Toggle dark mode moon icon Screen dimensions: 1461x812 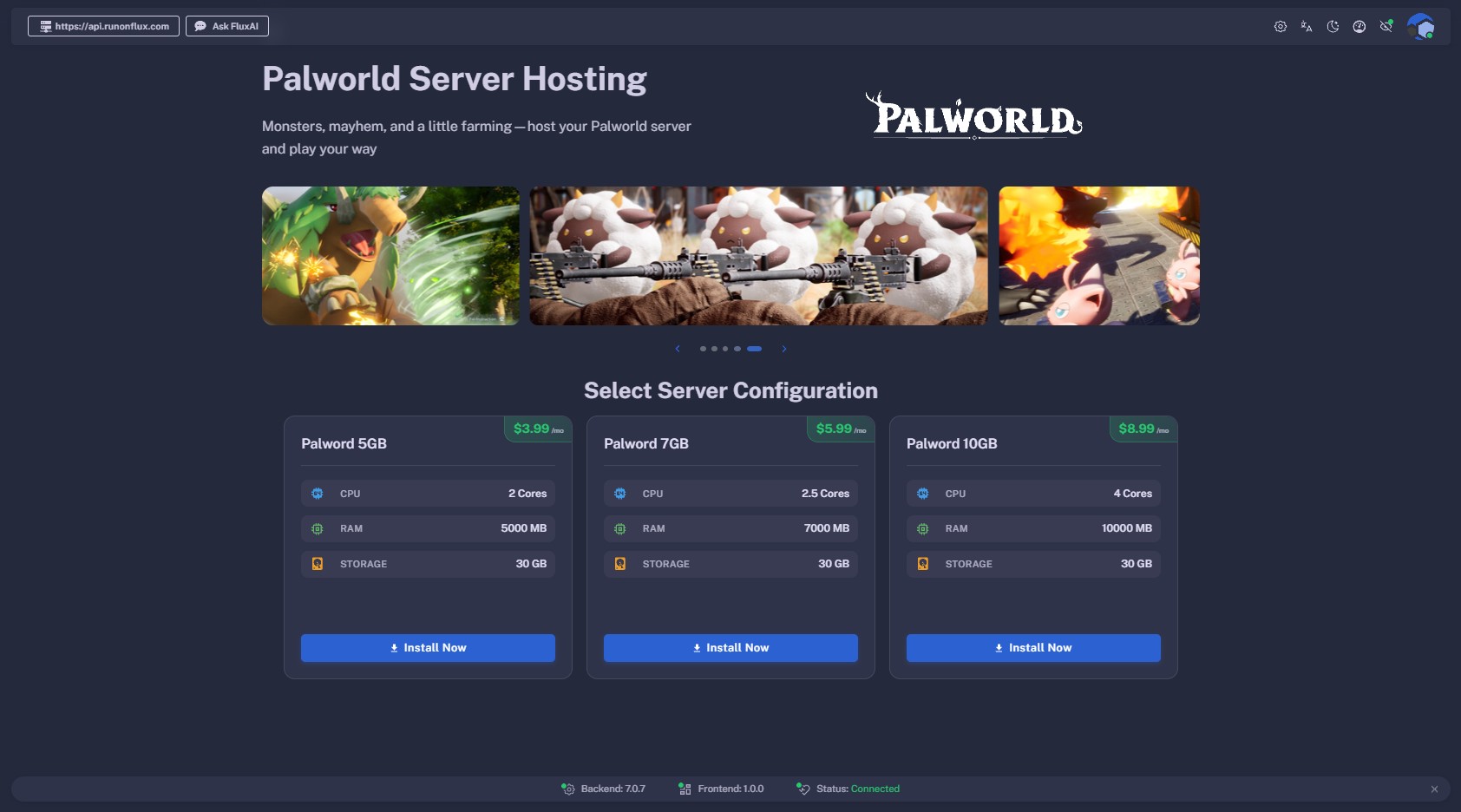[1333, 27]
